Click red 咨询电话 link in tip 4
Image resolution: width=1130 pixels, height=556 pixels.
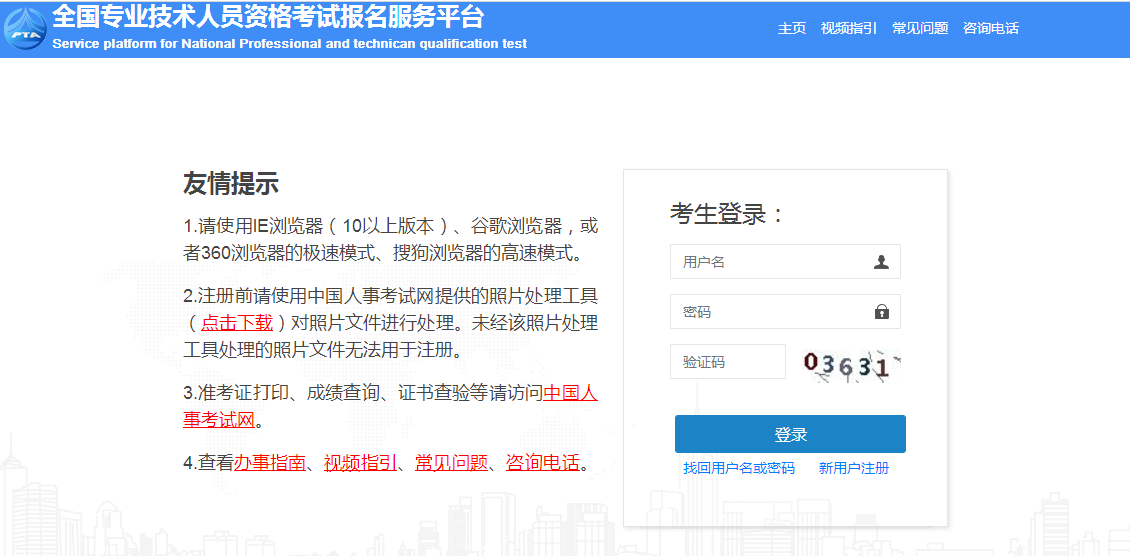pos(543,463)
